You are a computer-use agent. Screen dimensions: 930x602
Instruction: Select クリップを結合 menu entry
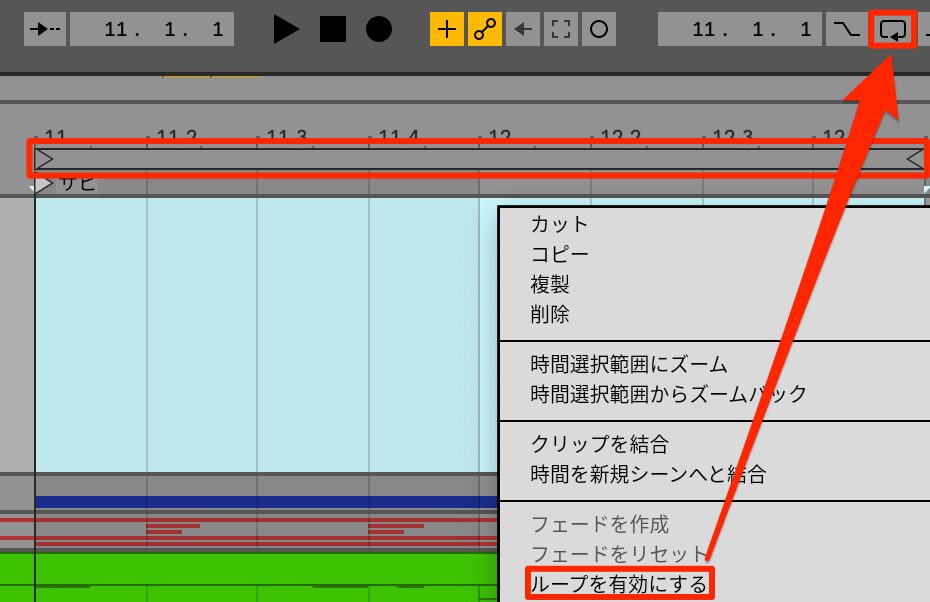pos(600,444)
